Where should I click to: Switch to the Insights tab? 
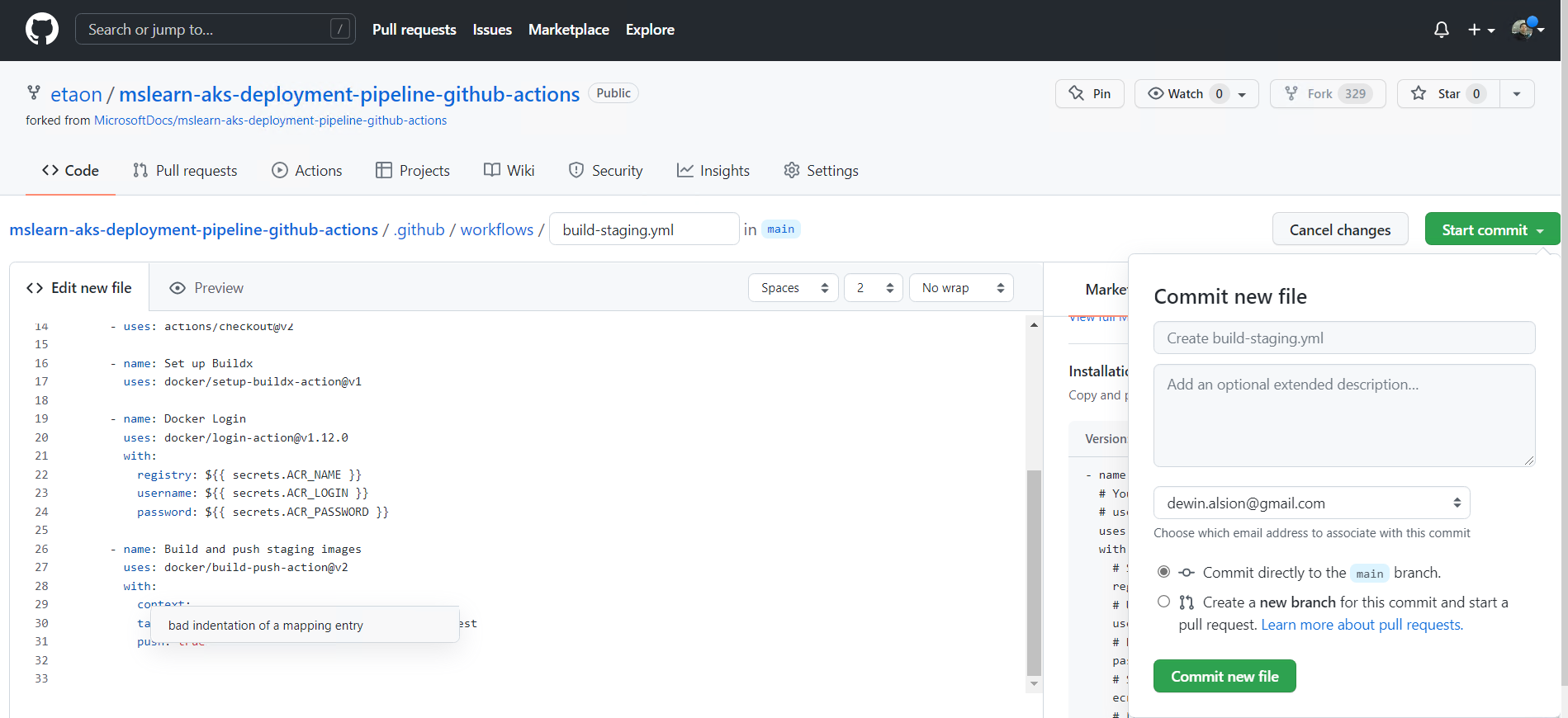pos(713,170)
